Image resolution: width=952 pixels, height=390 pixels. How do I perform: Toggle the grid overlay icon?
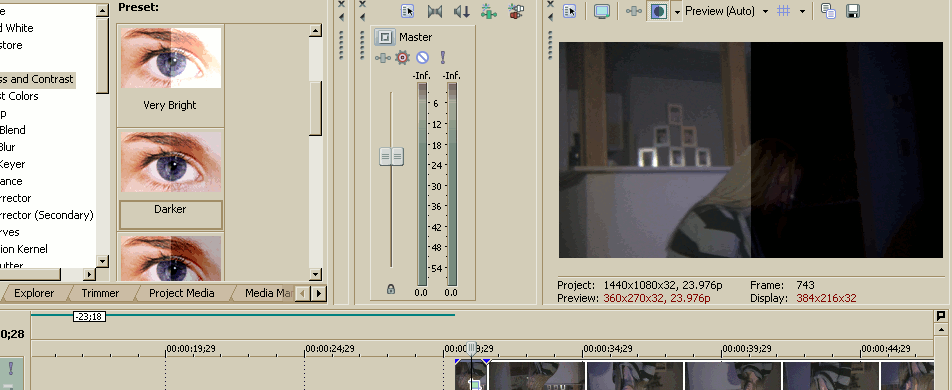click(784, 11)
